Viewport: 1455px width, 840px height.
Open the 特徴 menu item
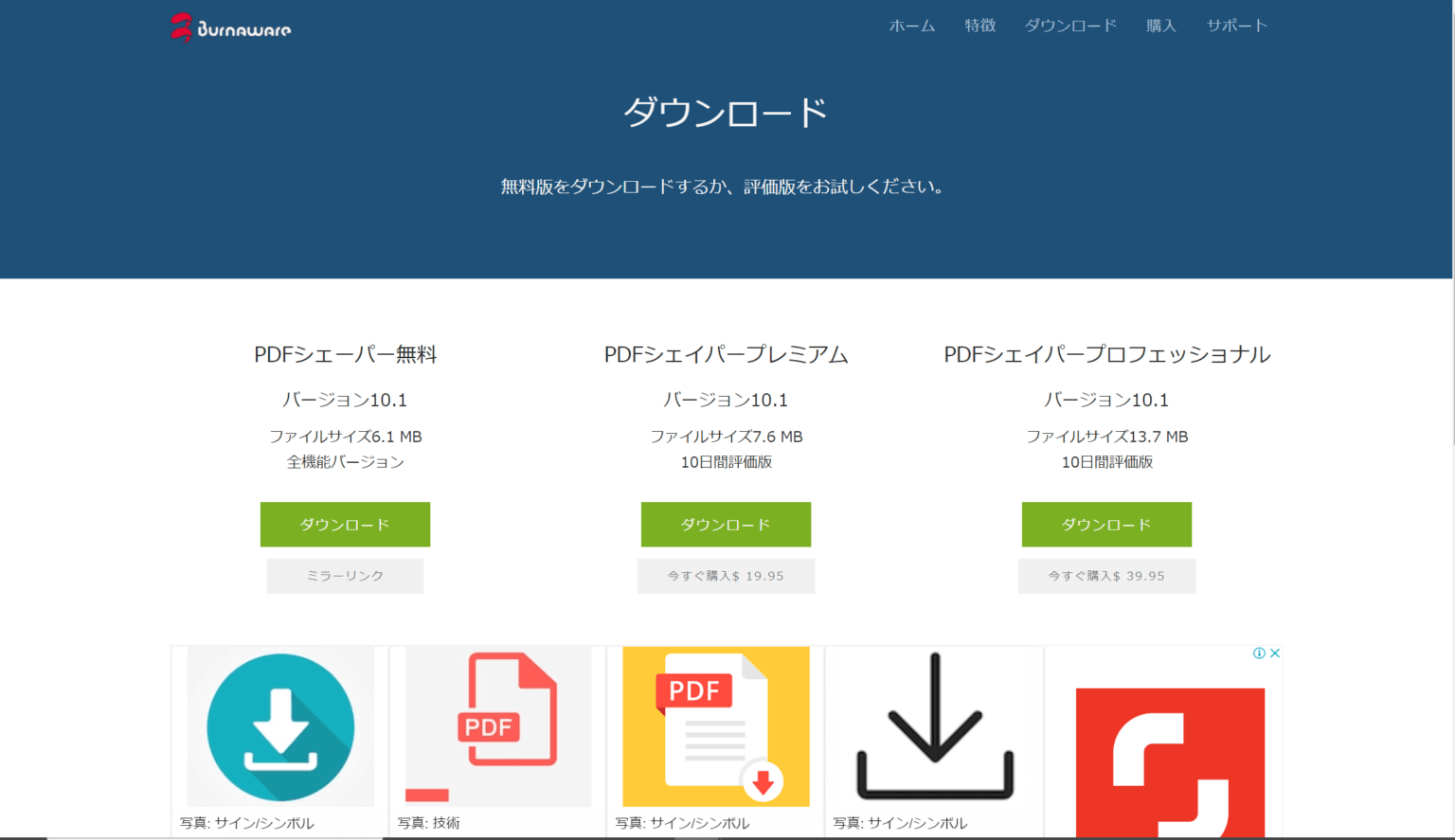(x=980, y=26)
